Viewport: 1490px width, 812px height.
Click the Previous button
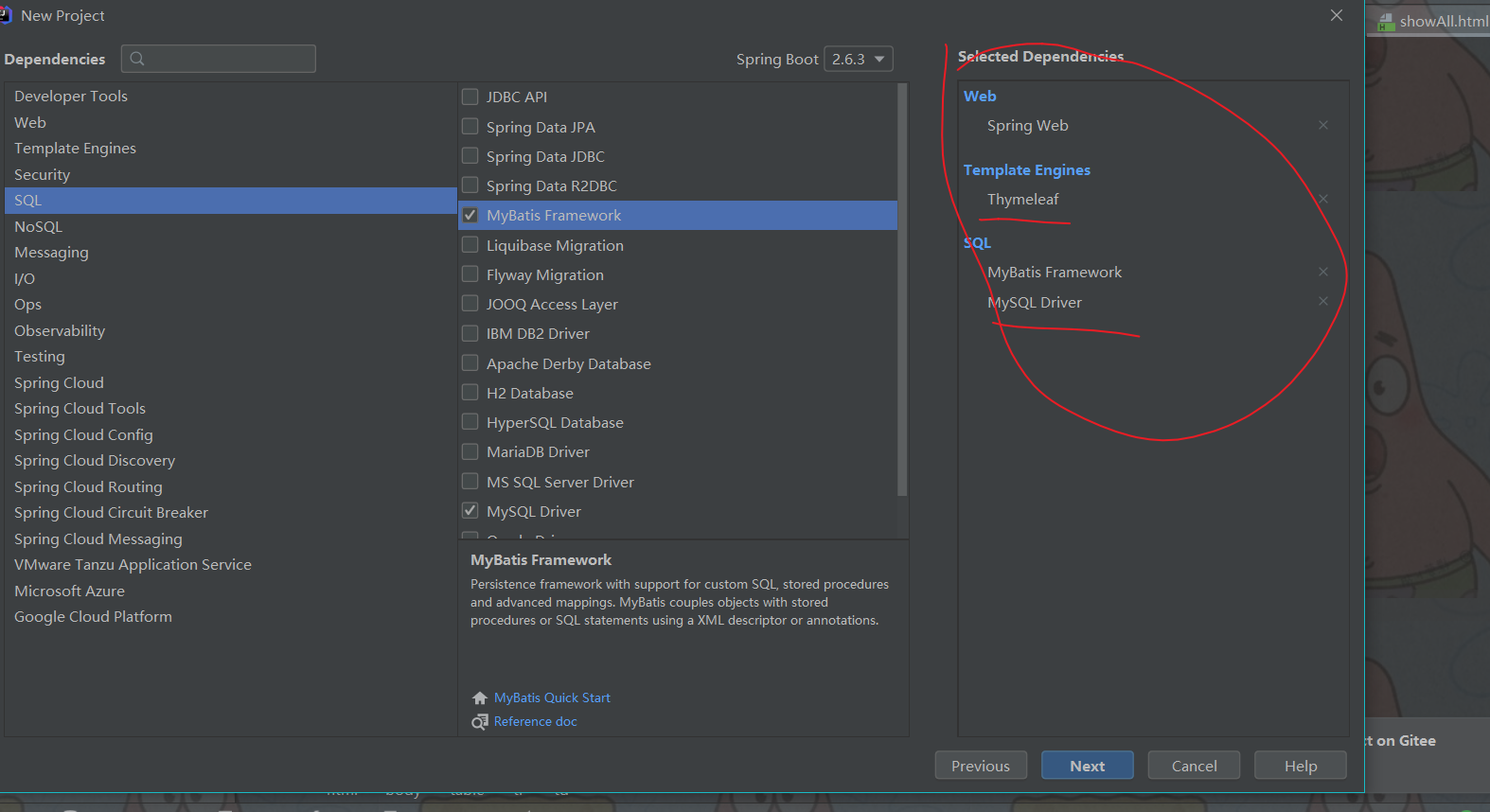point(981,766)
